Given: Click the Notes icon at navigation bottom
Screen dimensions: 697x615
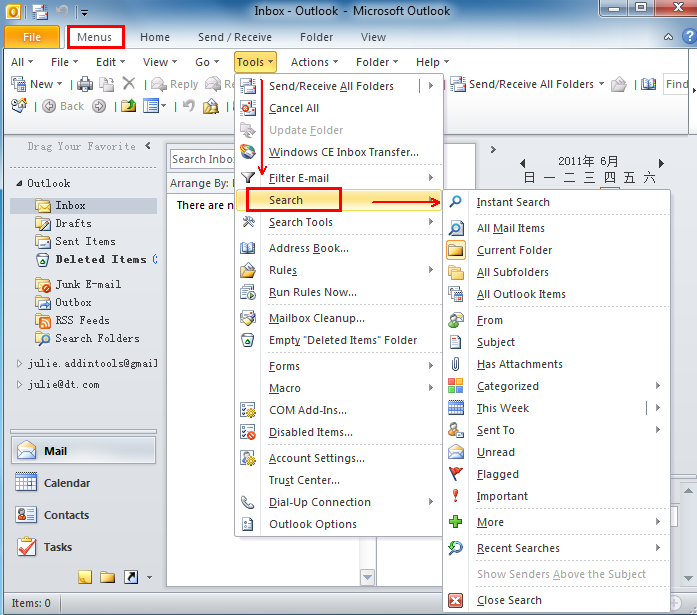Looking at the screenshot, I should (x=85, y=577).
